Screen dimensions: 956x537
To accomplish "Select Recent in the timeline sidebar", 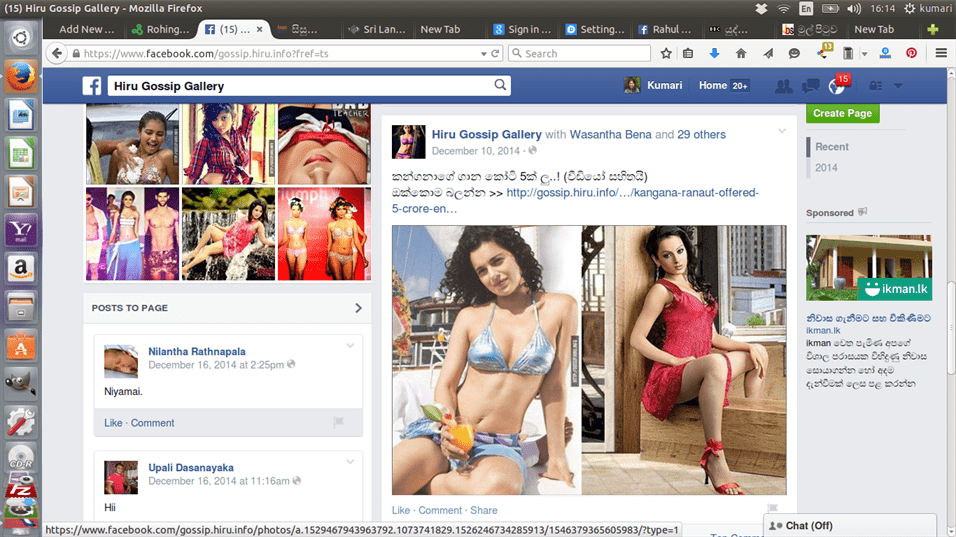I will pos(832,147).
